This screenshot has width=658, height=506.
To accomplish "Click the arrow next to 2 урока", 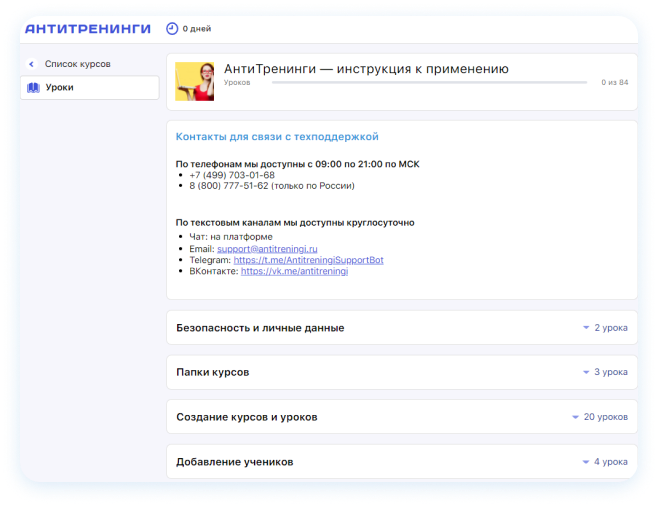I will coord(586,328).
